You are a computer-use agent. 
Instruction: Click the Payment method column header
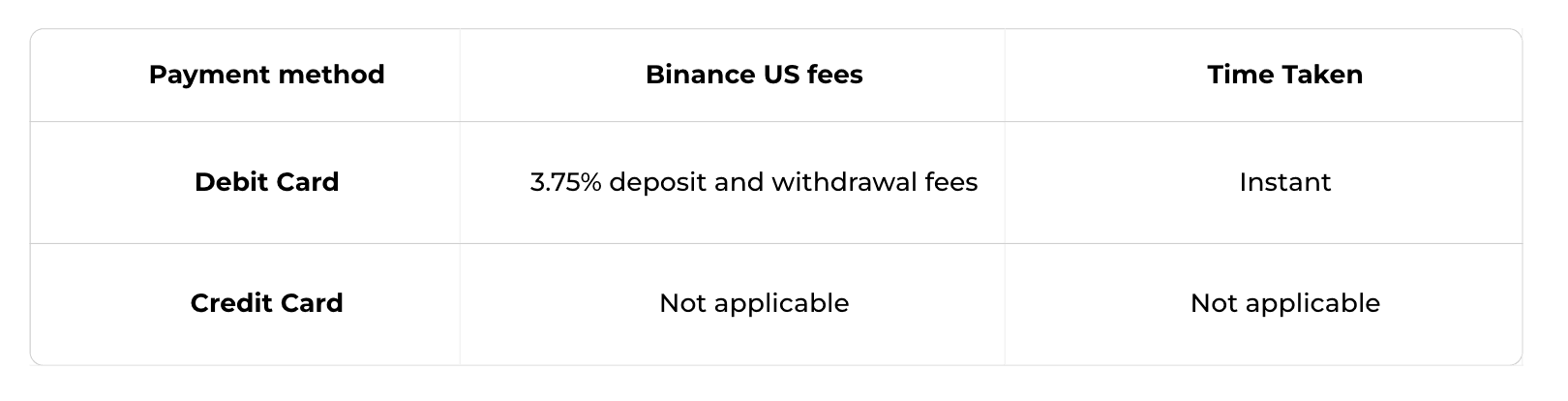pyautogui.click(x=266, y=75)
